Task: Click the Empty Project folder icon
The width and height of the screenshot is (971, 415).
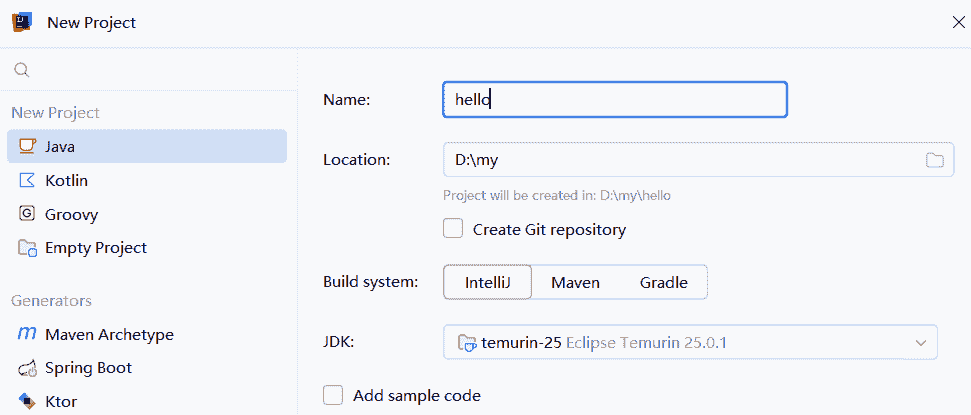Action: 27,248
